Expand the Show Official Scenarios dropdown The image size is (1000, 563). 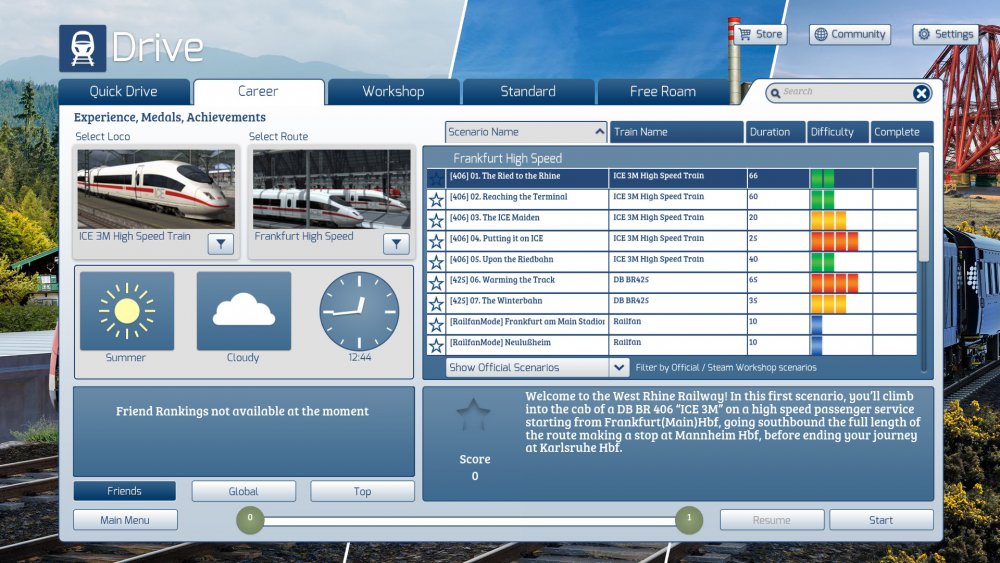tap(619, 368)
